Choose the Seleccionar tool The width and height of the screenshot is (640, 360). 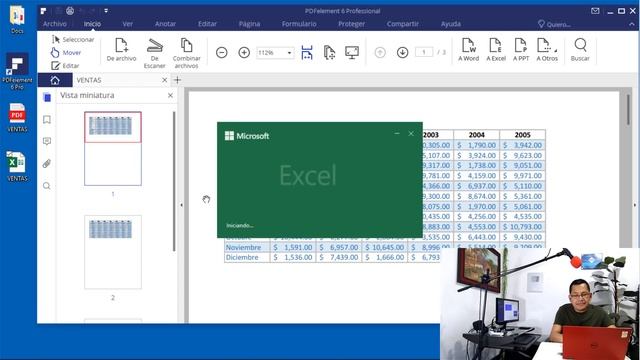click(73, 40)
